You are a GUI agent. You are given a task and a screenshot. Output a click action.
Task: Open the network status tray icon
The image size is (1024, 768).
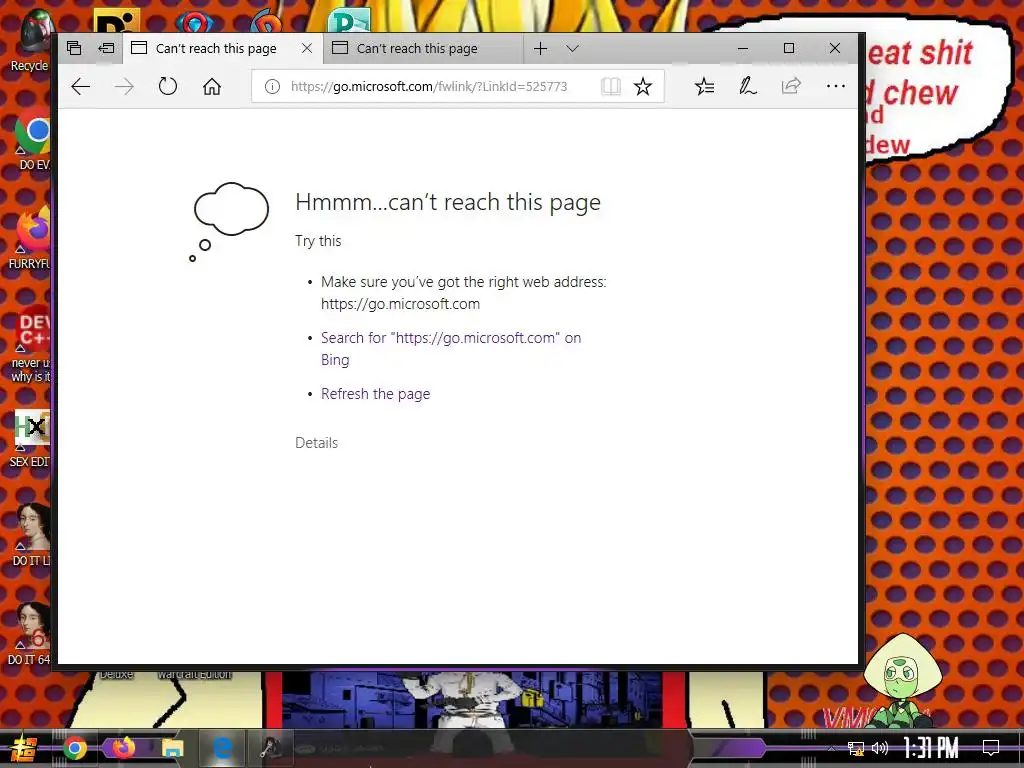tap(856, 748)
